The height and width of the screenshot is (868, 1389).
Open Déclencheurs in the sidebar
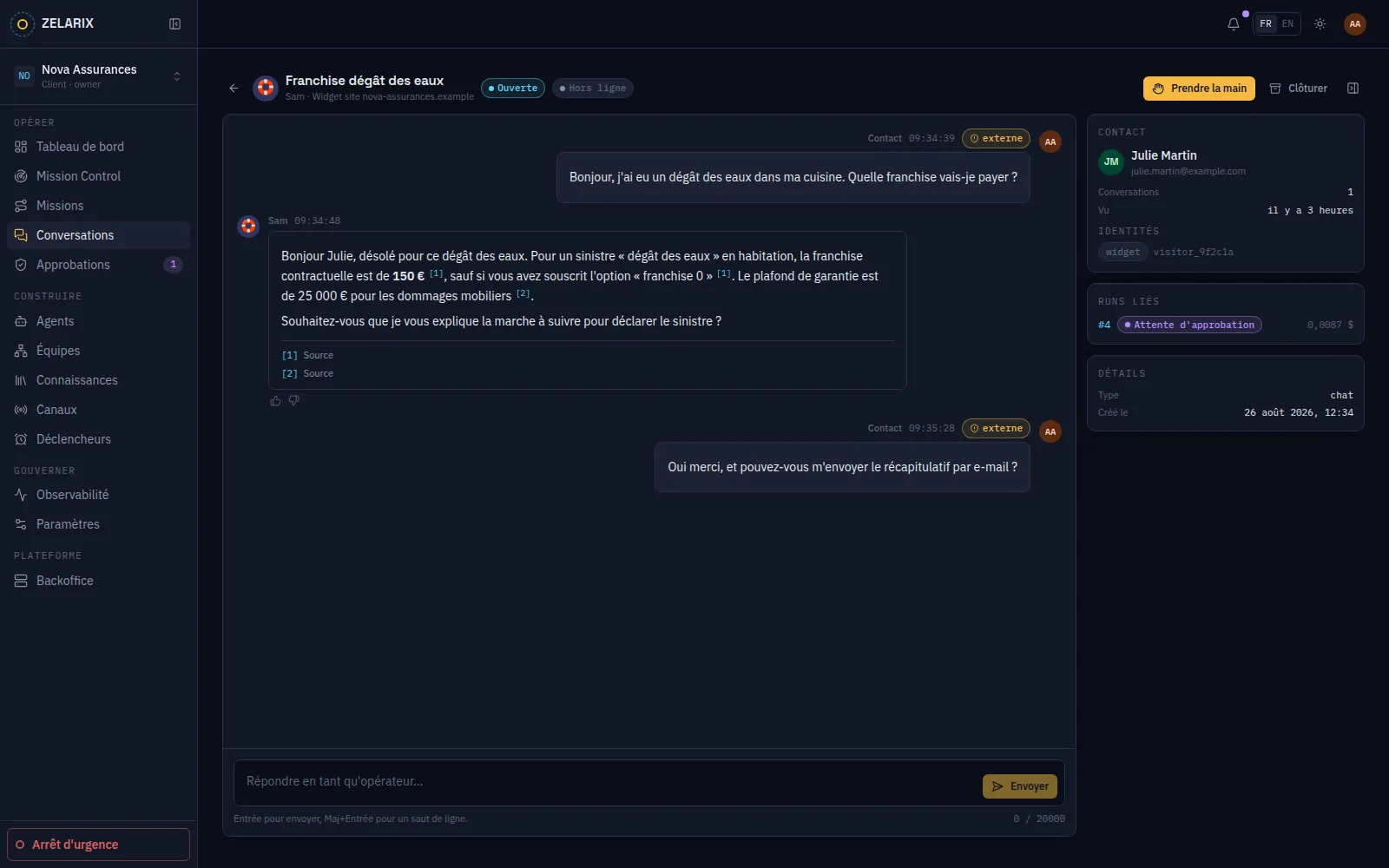99,439
